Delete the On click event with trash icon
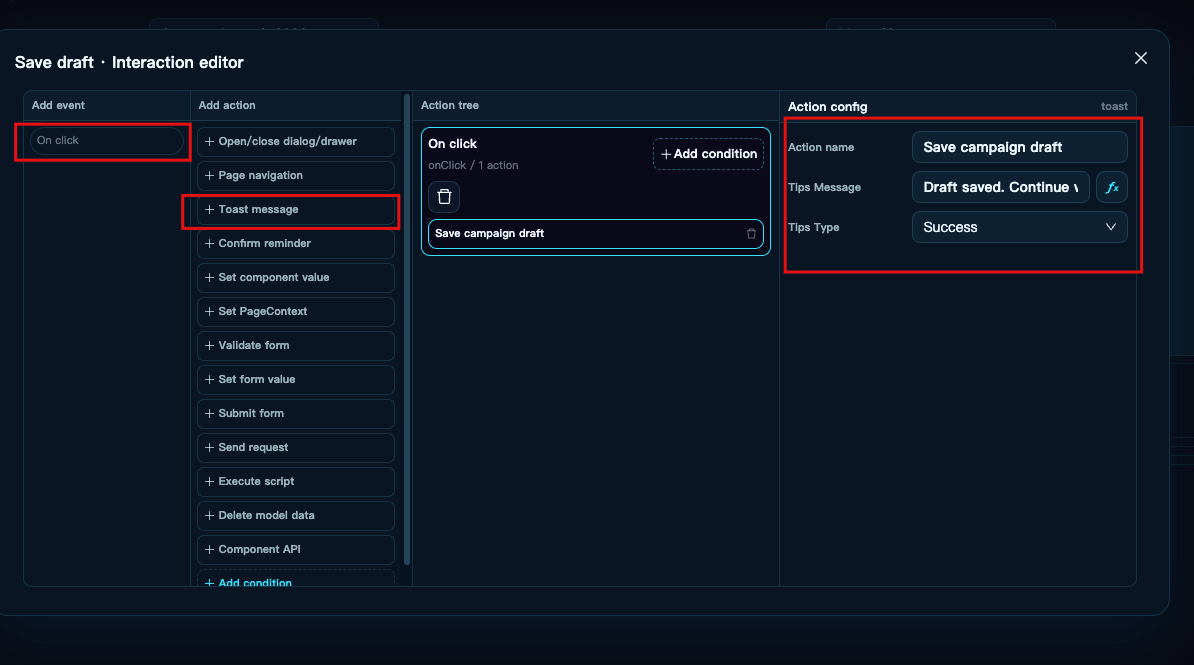 click(x=444, y=197)
